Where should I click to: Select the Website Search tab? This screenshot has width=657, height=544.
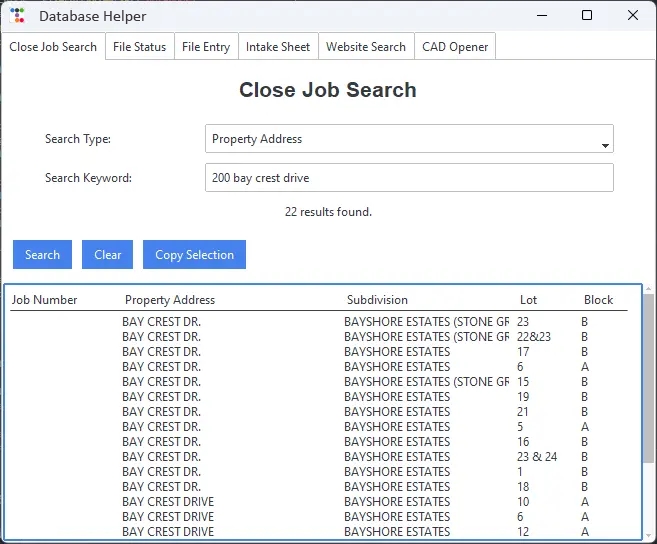coord(366,47)
